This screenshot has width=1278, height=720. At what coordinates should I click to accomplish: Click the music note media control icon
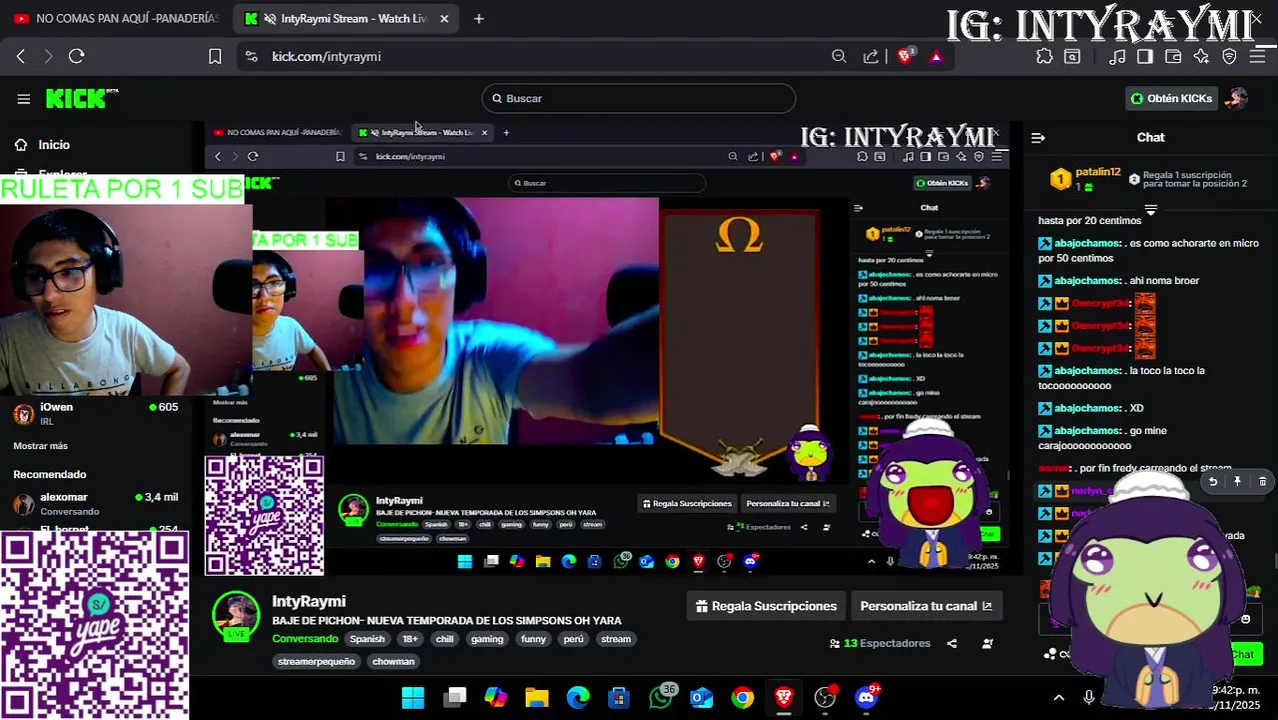1118,56
